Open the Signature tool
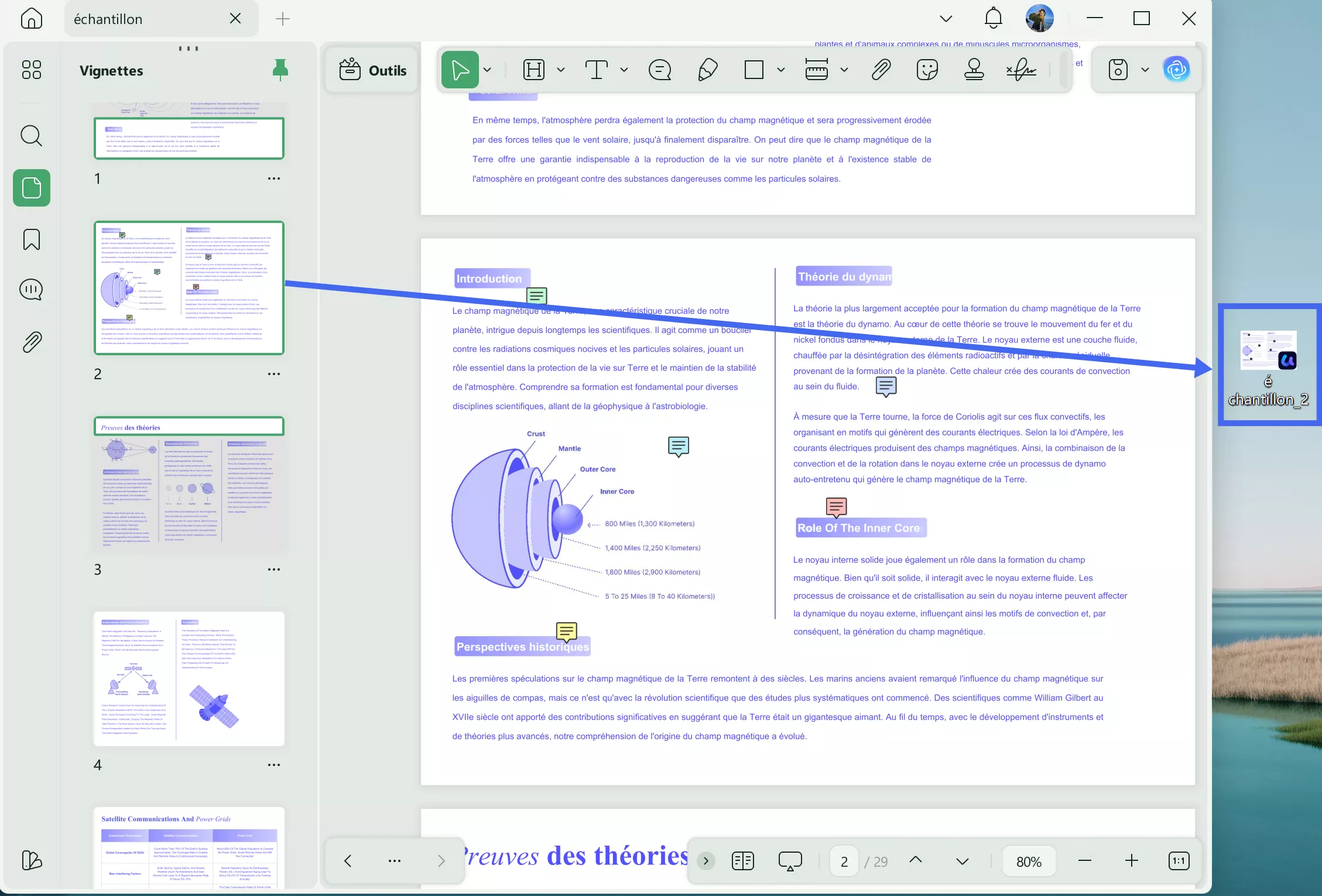This screenshot has height=896, width=1322. 1022,70
